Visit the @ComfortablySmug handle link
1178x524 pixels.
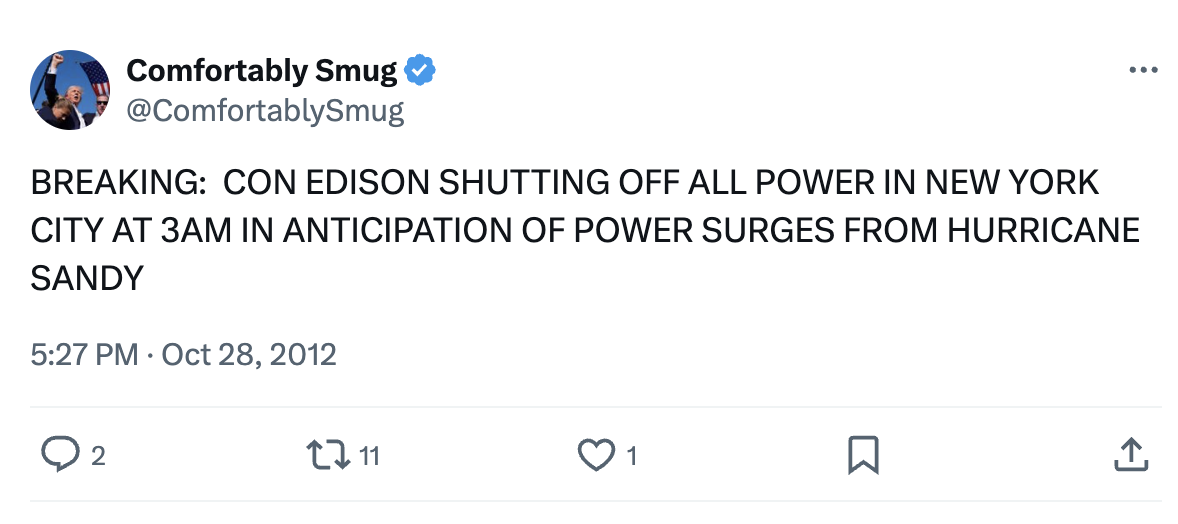pos(265,111)
